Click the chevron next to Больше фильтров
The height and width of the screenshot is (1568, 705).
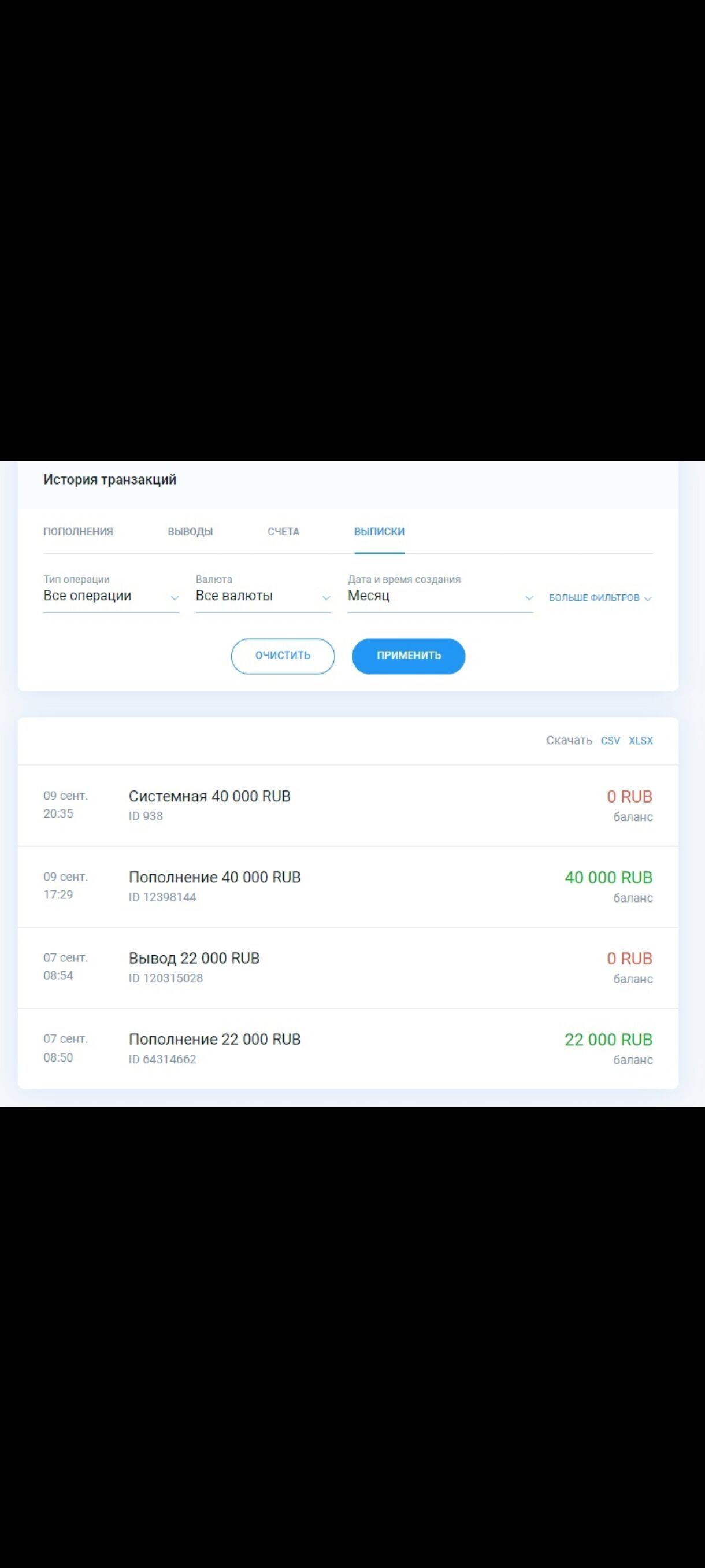648,598
